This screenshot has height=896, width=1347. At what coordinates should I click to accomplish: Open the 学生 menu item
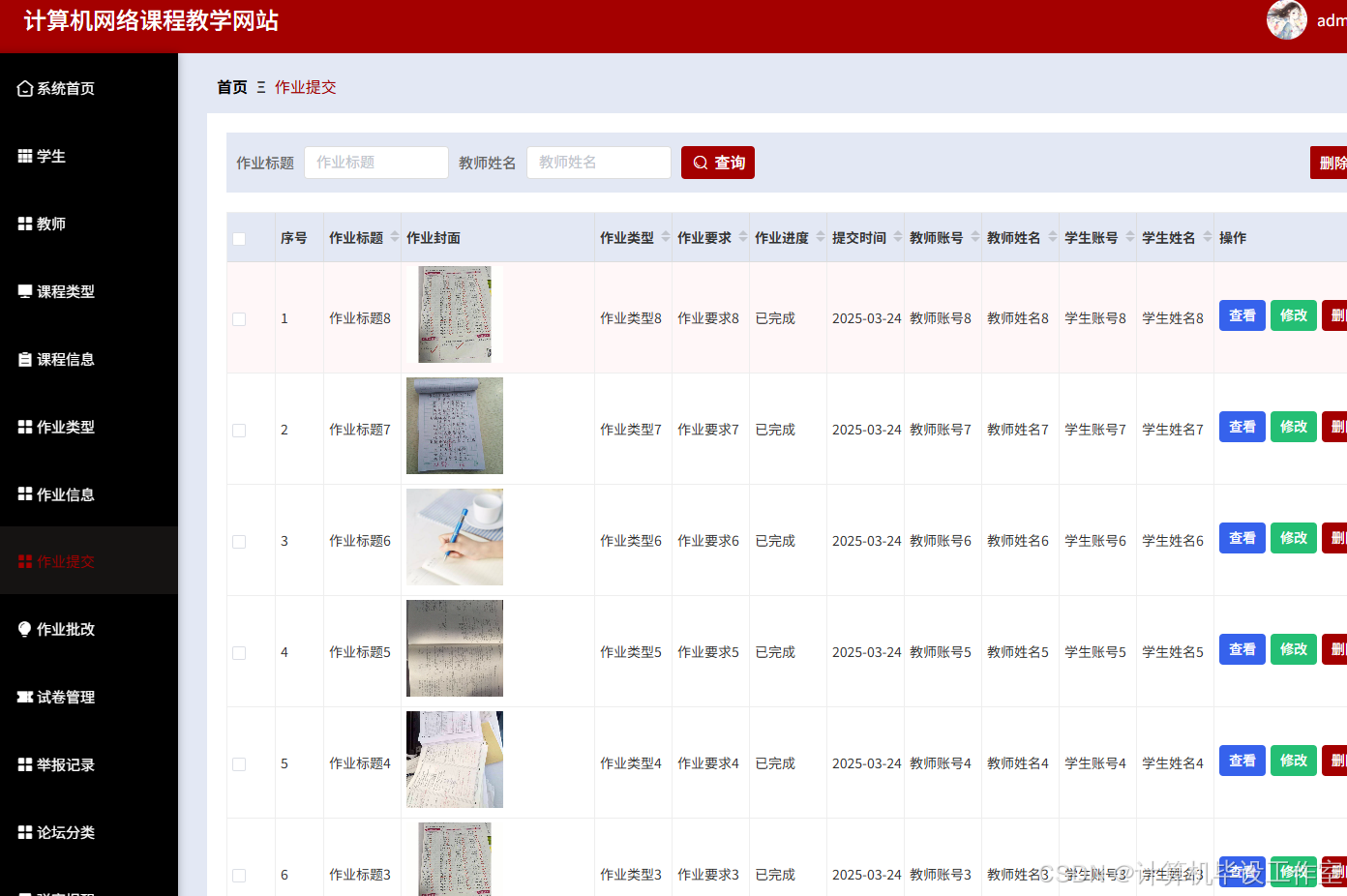[89, 156]
